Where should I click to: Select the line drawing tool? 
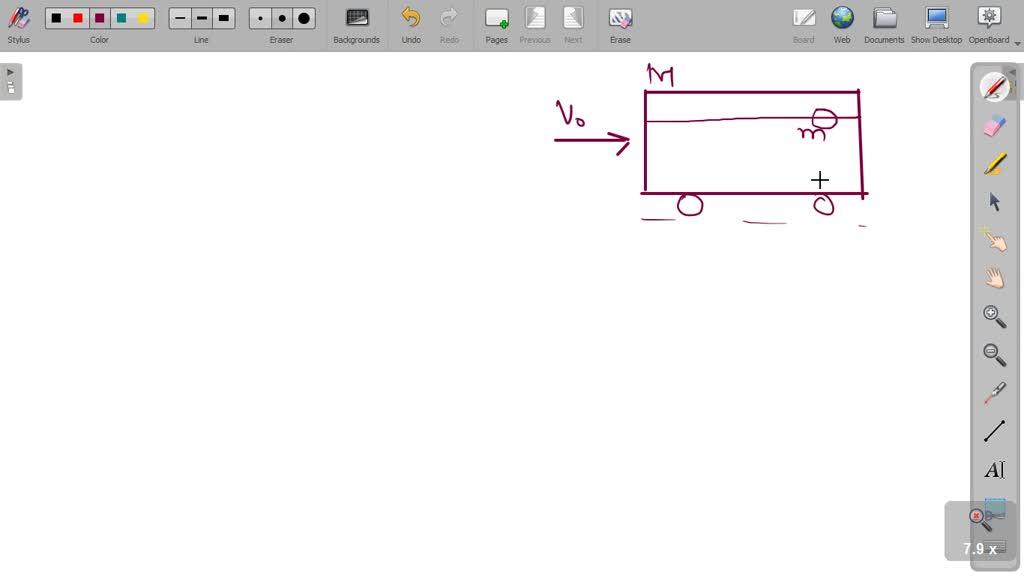pyautogui.click(x=993, y=430)
